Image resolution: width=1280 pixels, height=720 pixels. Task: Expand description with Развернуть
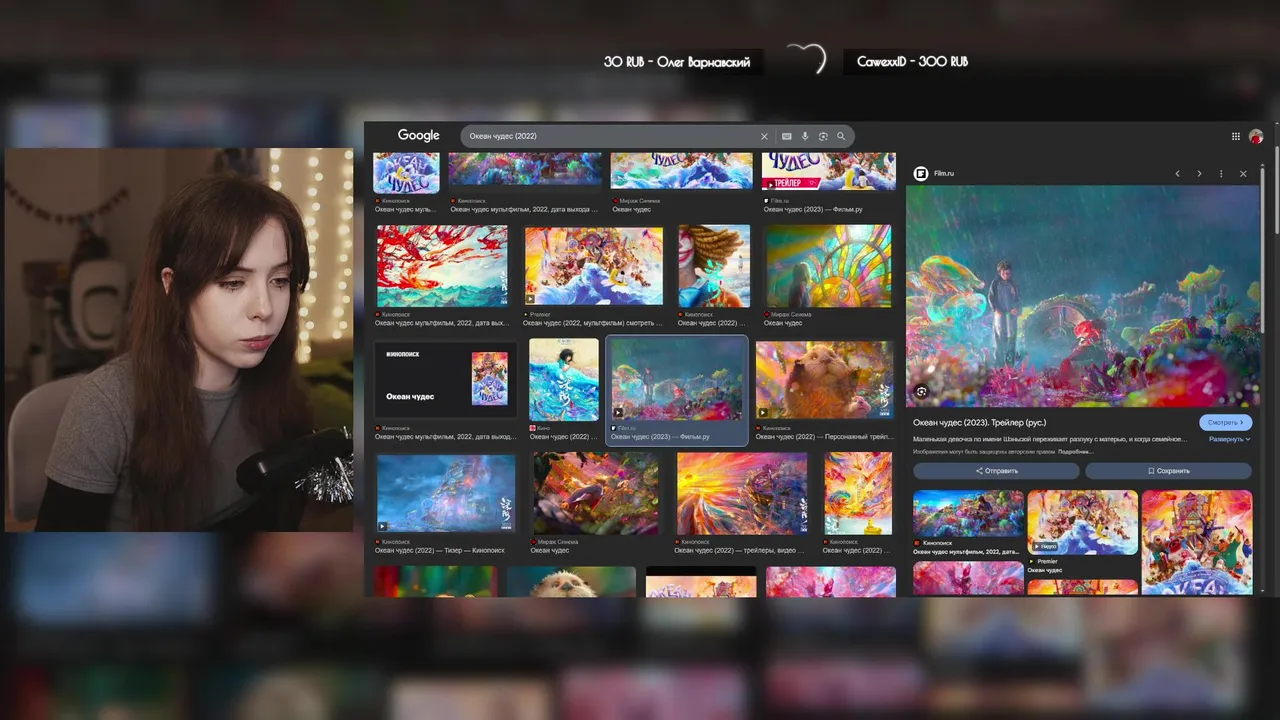[x=1229, y=439]
